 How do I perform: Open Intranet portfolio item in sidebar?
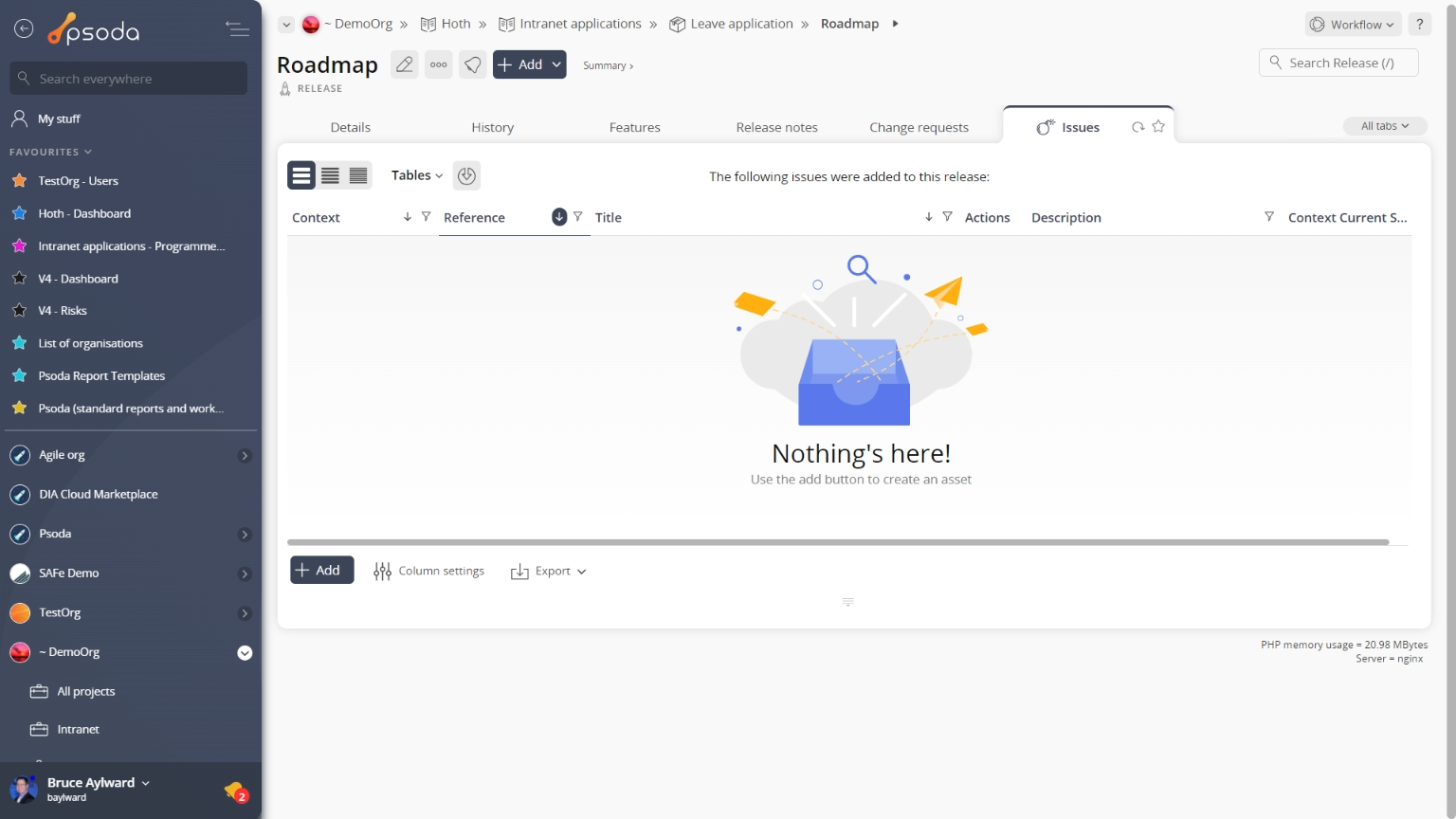[x=78, y=730]
